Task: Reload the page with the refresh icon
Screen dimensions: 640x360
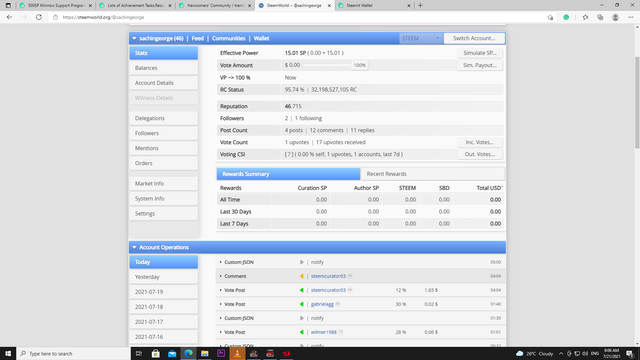Action: 39,17
